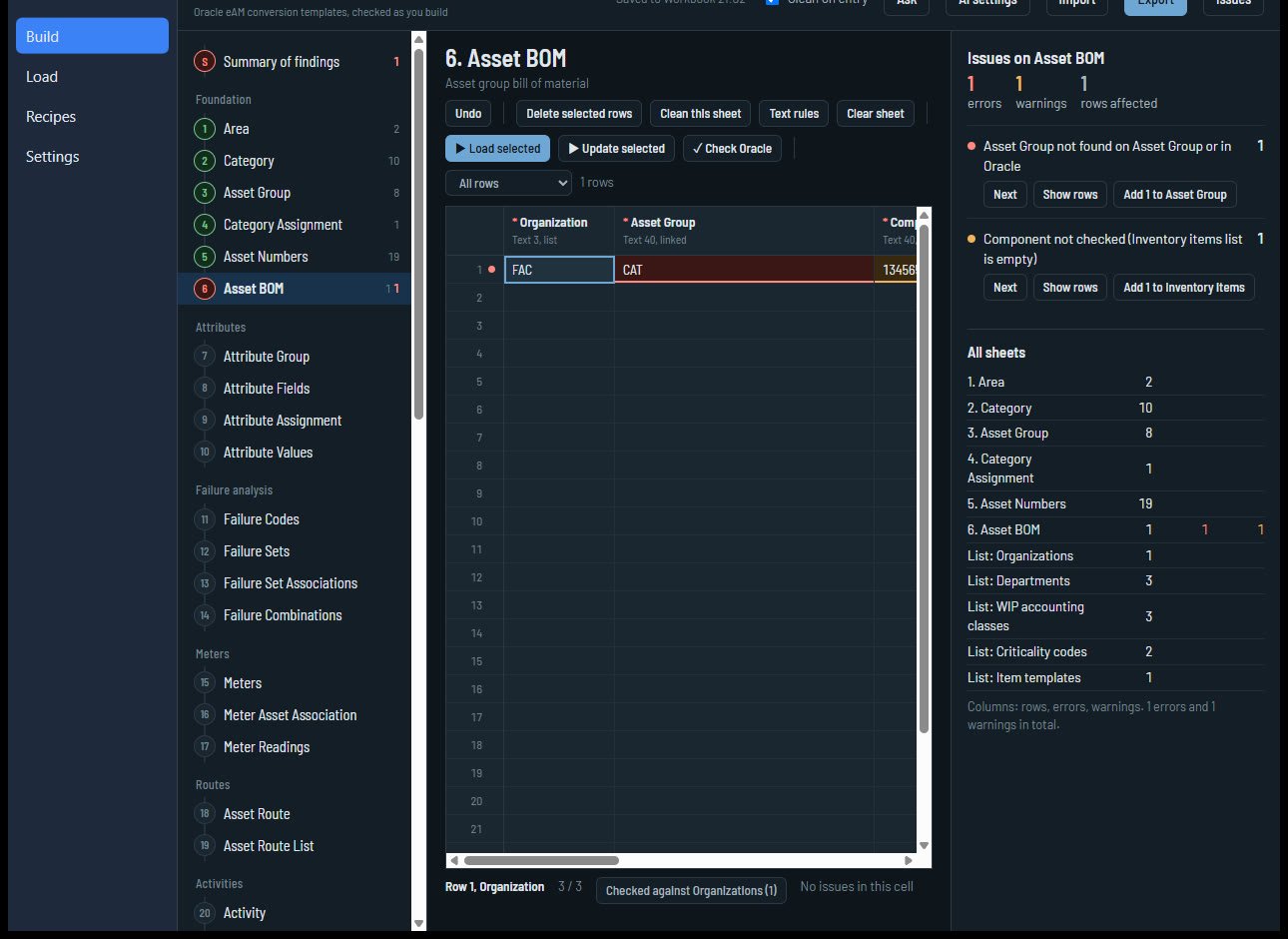1288x939 pixels.
Task: Click Clear sheet button
Action: (876, 113)
